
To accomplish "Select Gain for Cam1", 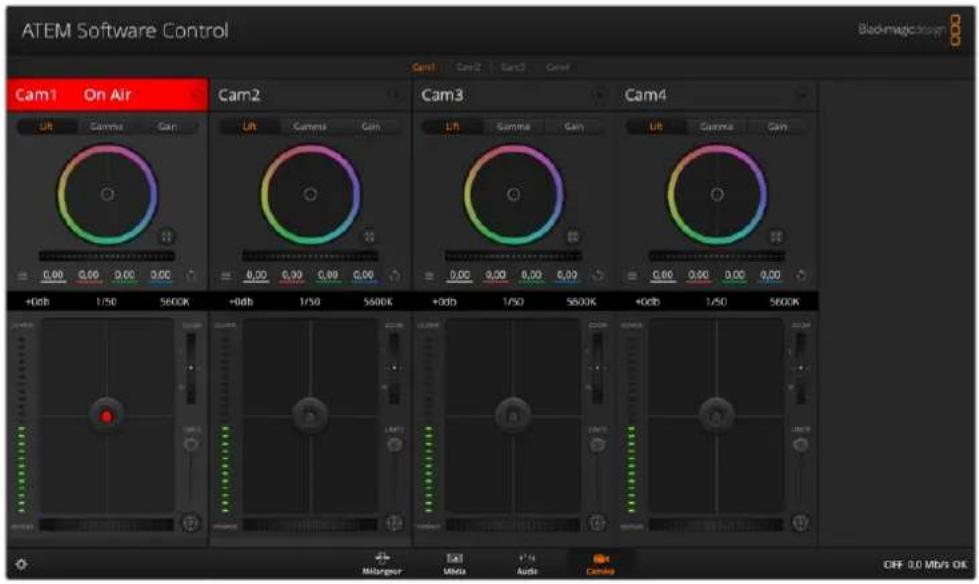I will coord(167,127).
